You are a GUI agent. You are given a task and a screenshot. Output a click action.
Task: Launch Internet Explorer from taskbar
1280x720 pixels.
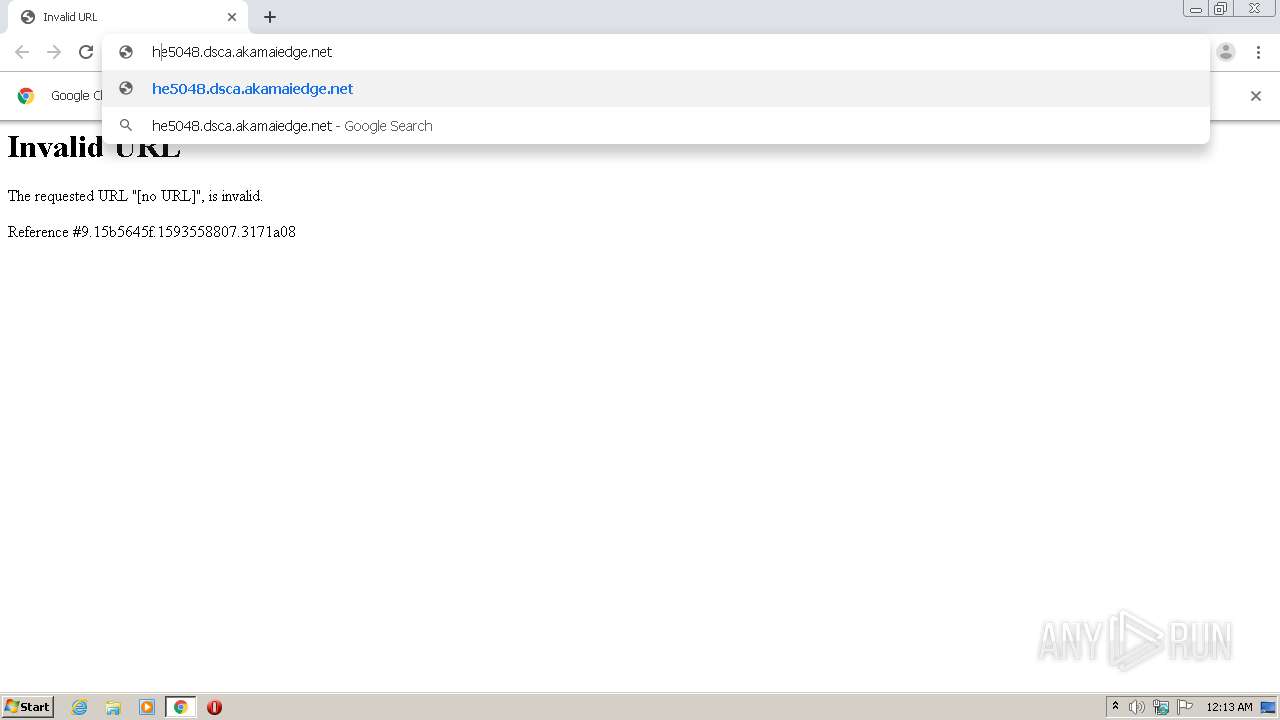click(x=80, y=707)
